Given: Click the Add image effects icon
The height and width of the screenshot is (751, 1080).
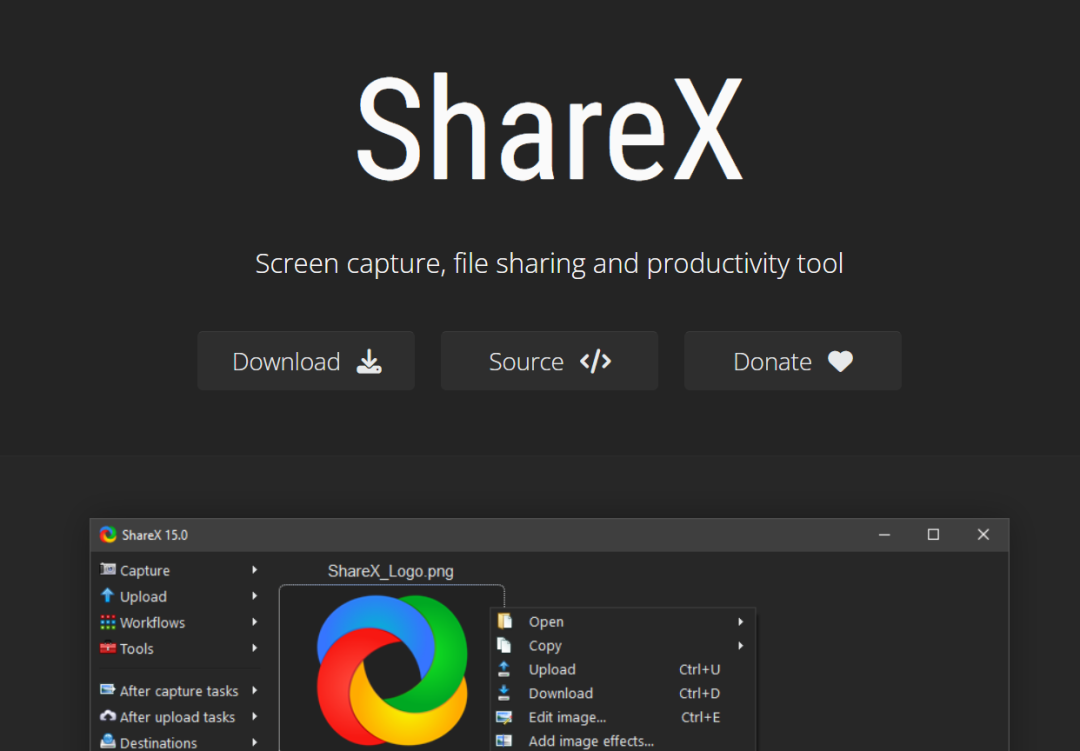Looking at the screenshot, I should (x=504, y=741).
